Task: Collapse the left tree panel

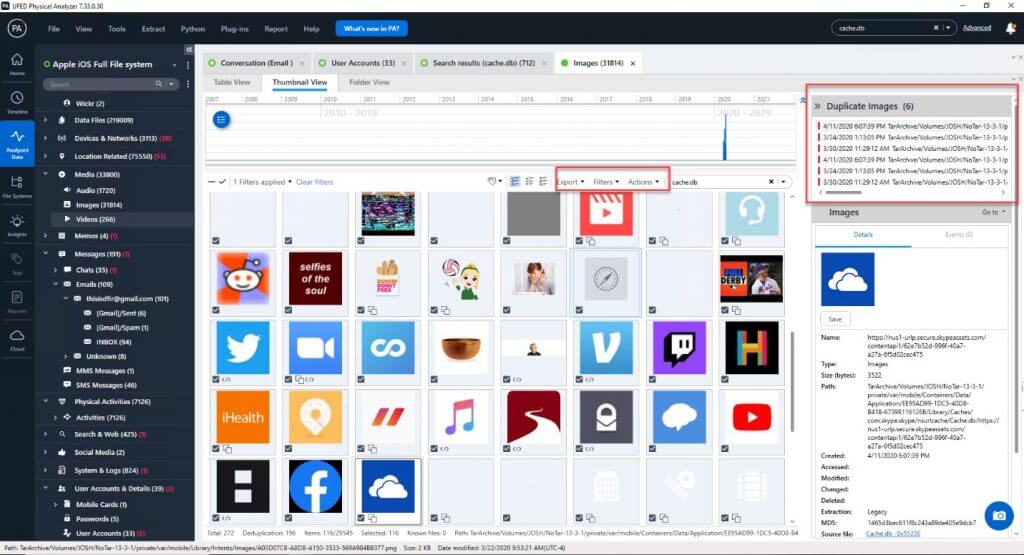Action: [189, 50]
